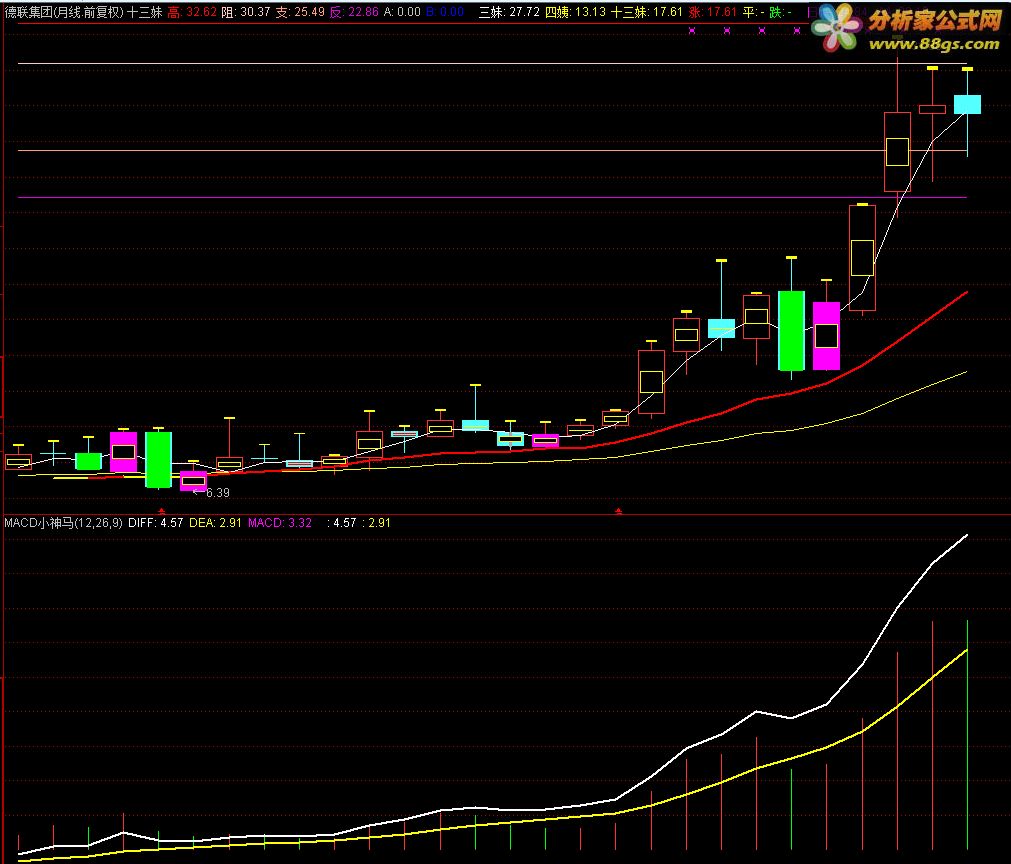Screen dimensions: 1011x864
Task: Select the magenta candle next to the tall green one
Action: [x=826, y=335]
